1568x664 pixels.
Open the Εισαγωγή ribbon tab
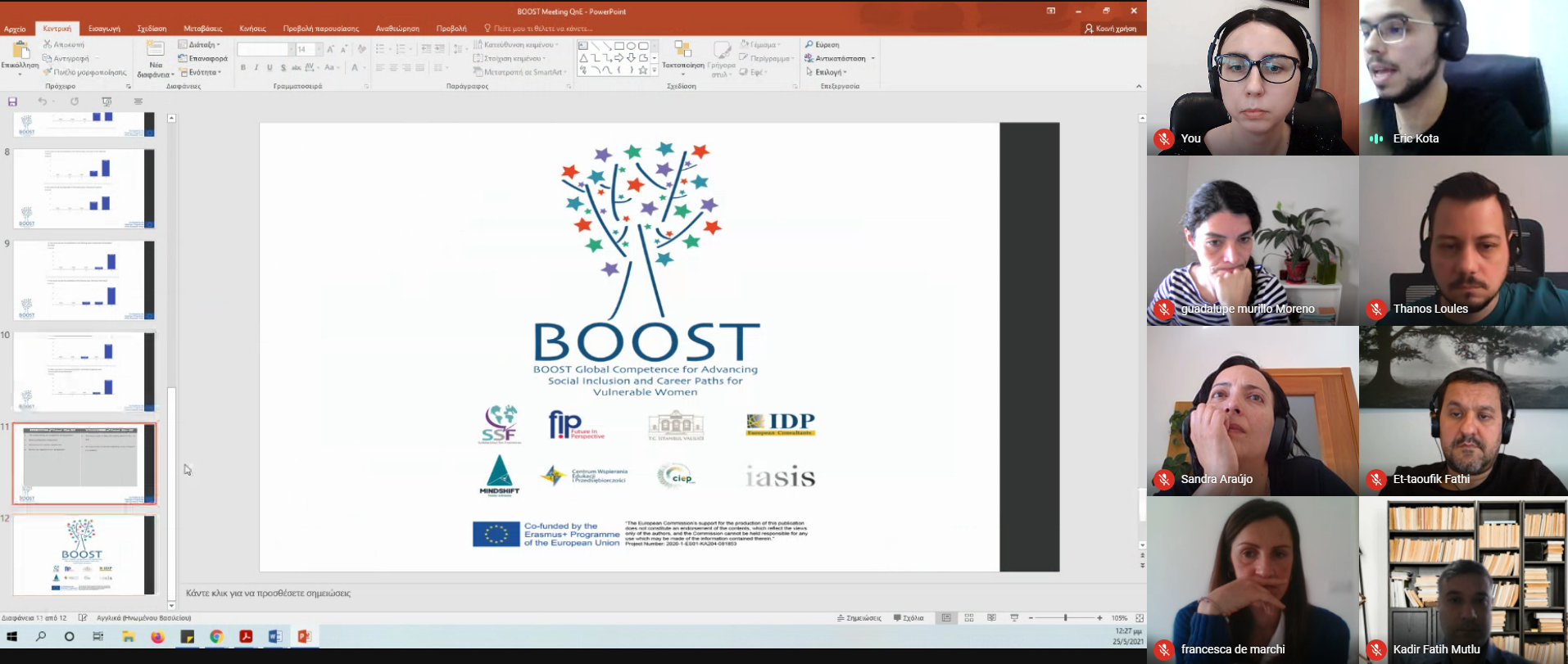point(104,29)
